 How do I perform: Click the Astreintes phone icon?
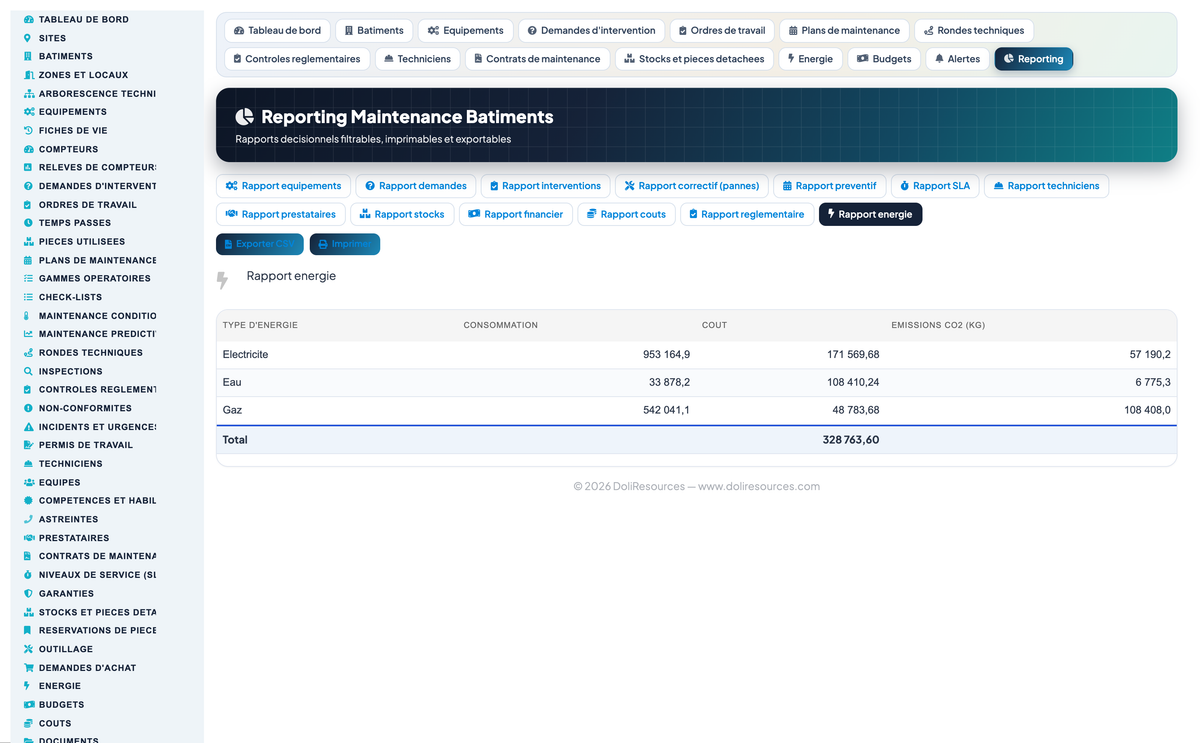pos(28,519)
